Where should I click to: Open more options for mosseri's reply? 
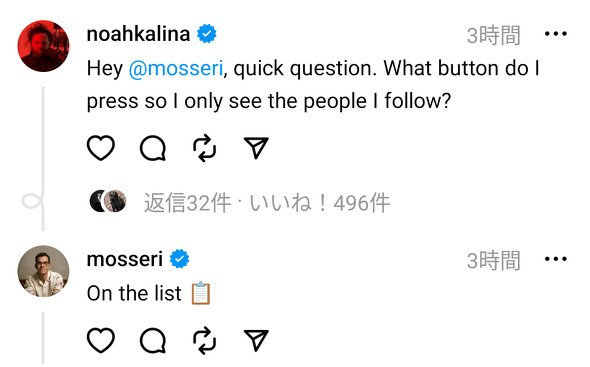point(556,259)
